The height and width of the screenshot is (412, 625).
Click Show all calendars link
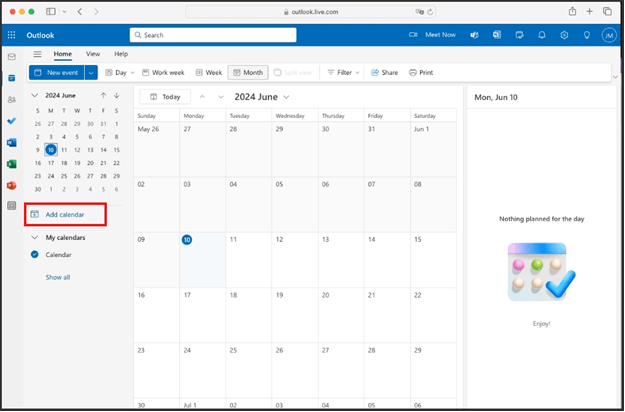[58, 277]
